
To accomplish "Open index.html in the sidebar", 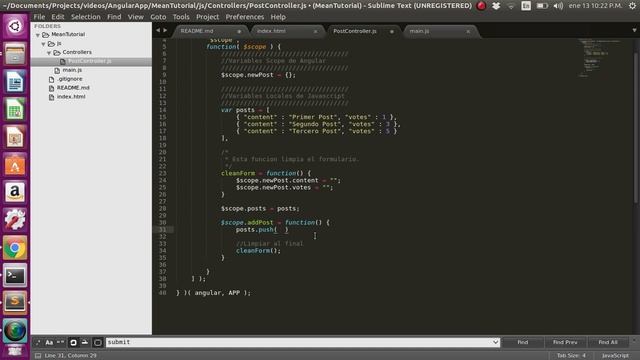I will click(x=71, y=97).
